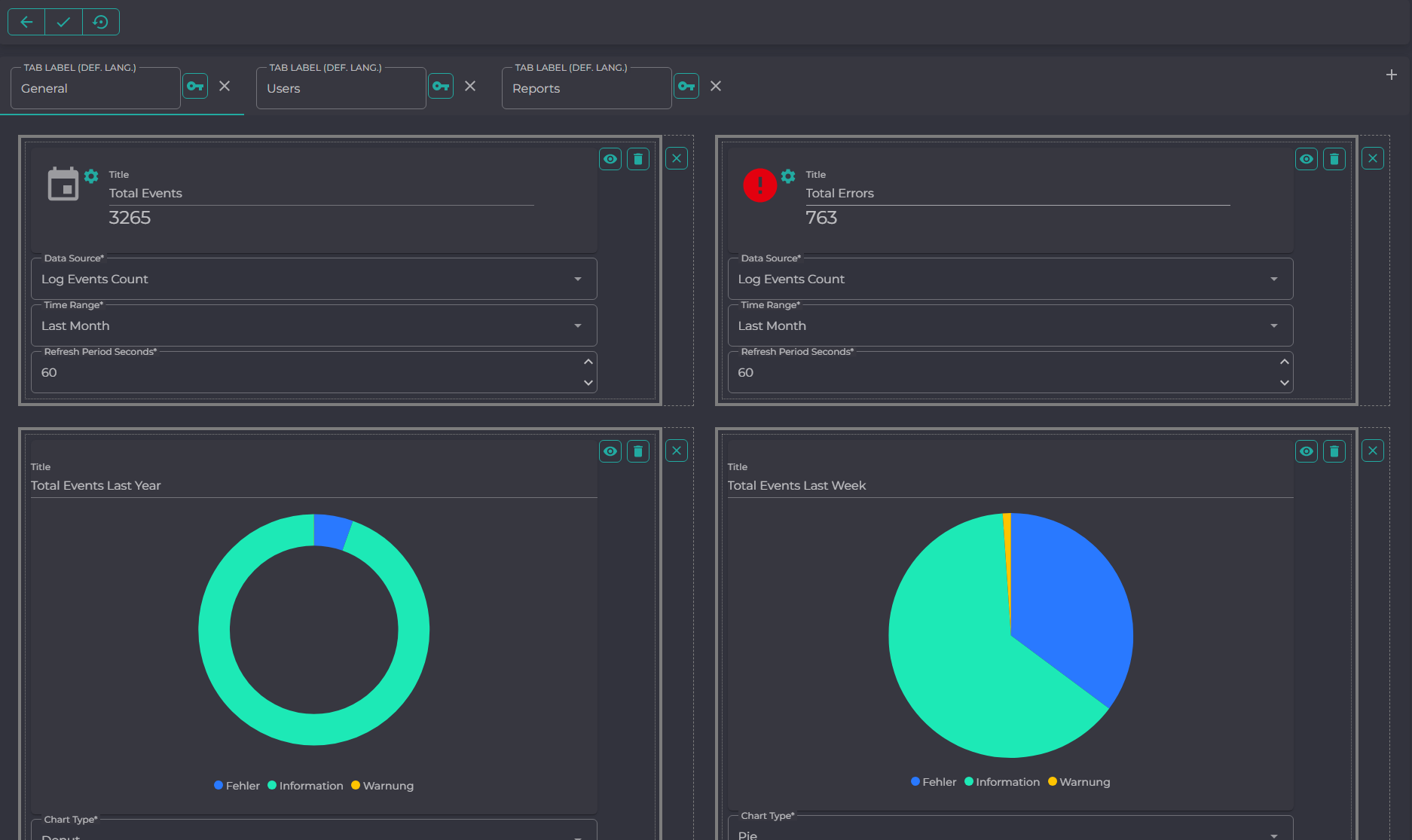This screenshot has width=1412, height=840.
Task: Open Time Range dropdown in Total Events
Action: coord(314,325)
